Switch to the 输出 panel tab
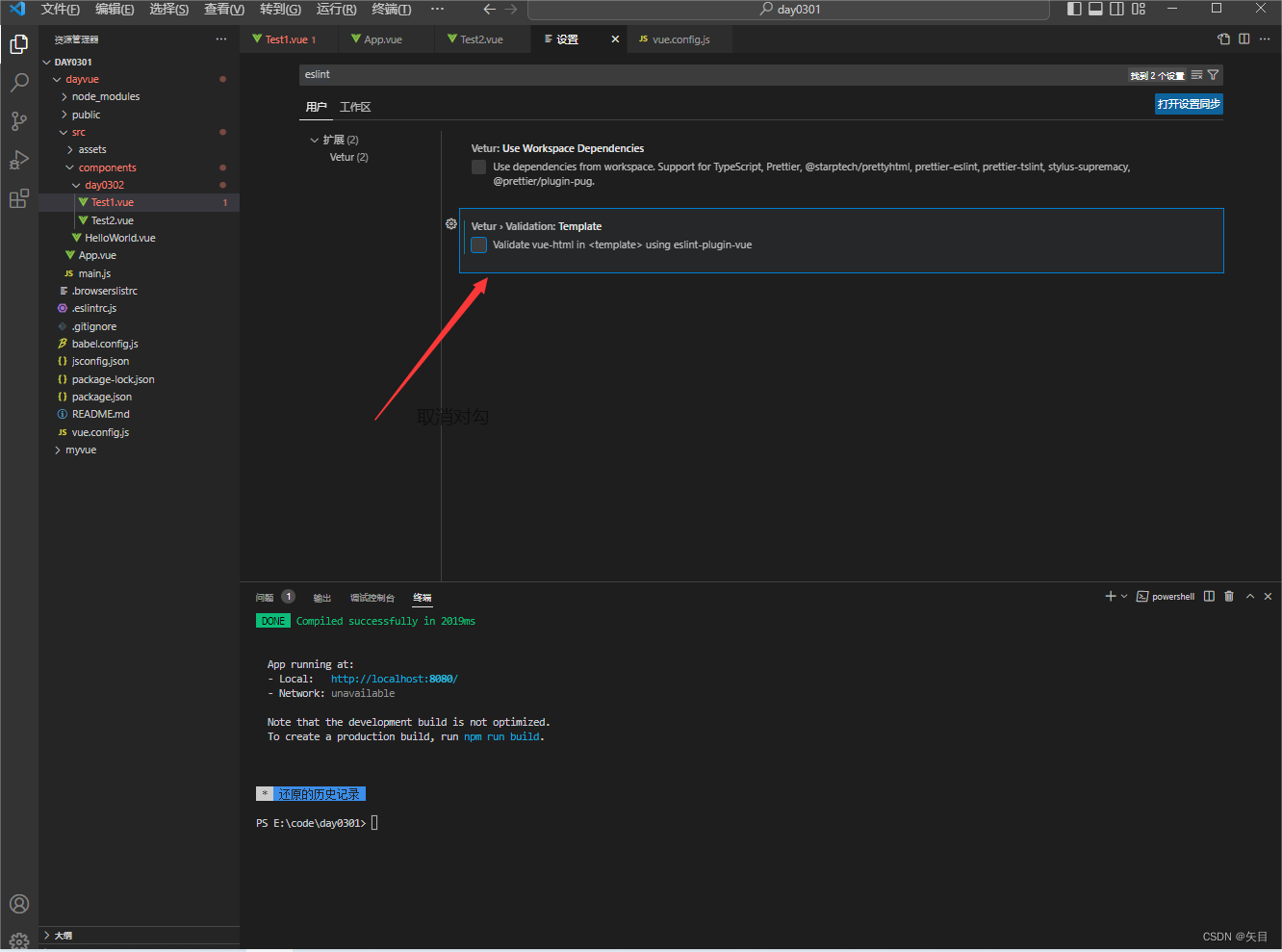 [322, 597]
